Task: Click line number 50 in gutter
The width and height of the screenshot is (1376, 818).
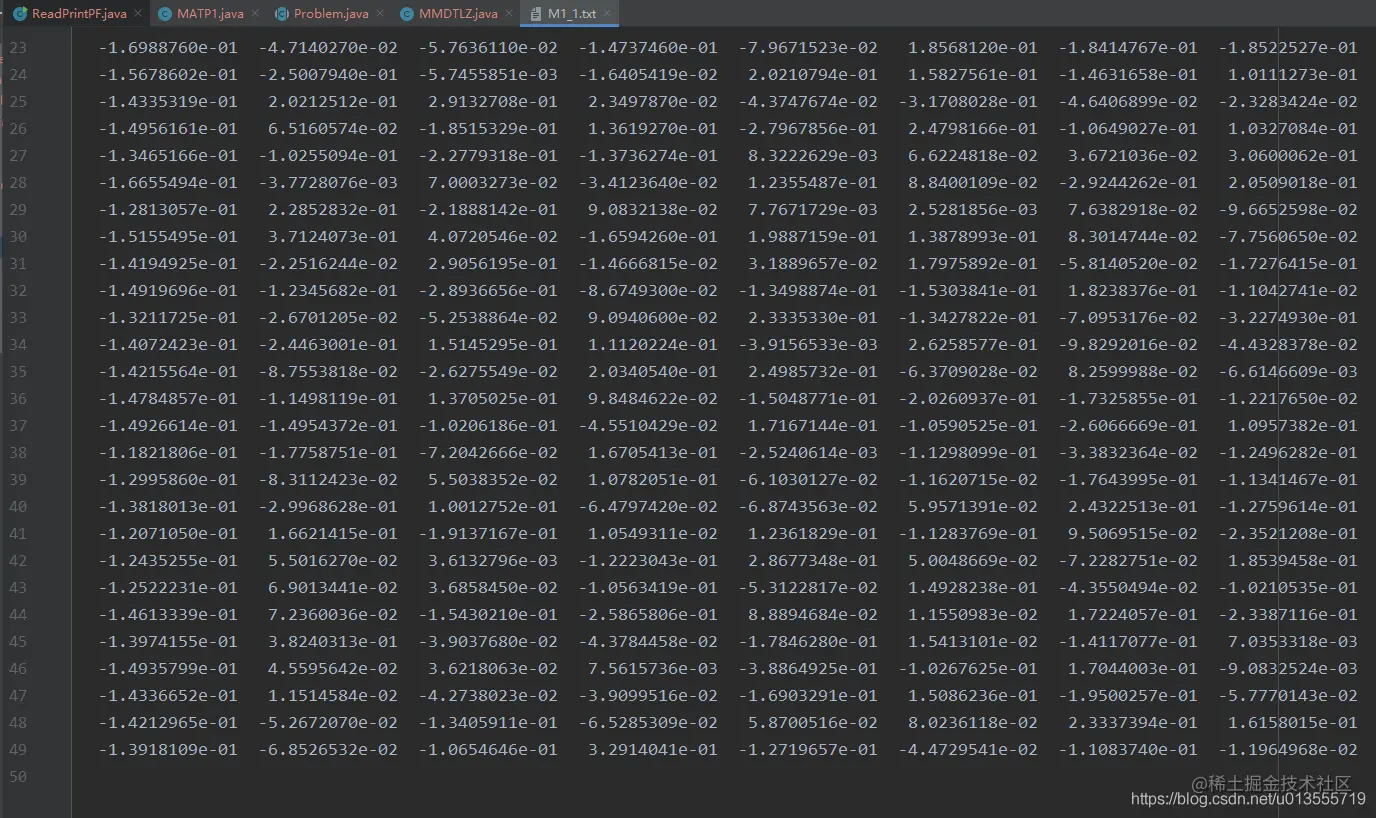Action: pyautogui.click(x=18, y=777)
